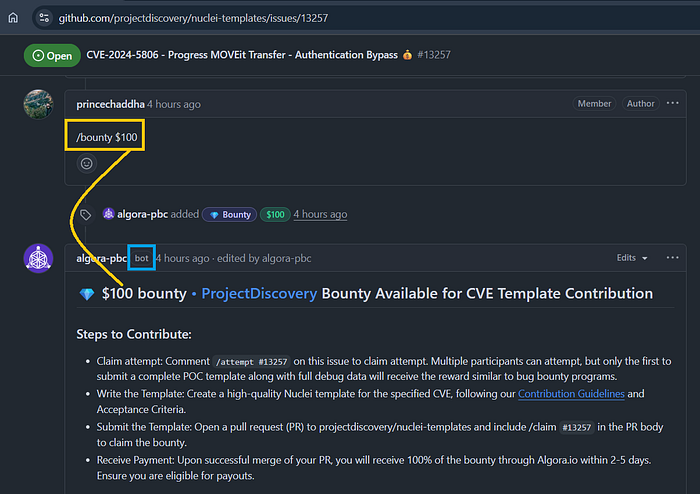The height and width of the screenshot is (494, 700).
Task: Open princechaddha's profile avatar
Action: click(38, 104)
